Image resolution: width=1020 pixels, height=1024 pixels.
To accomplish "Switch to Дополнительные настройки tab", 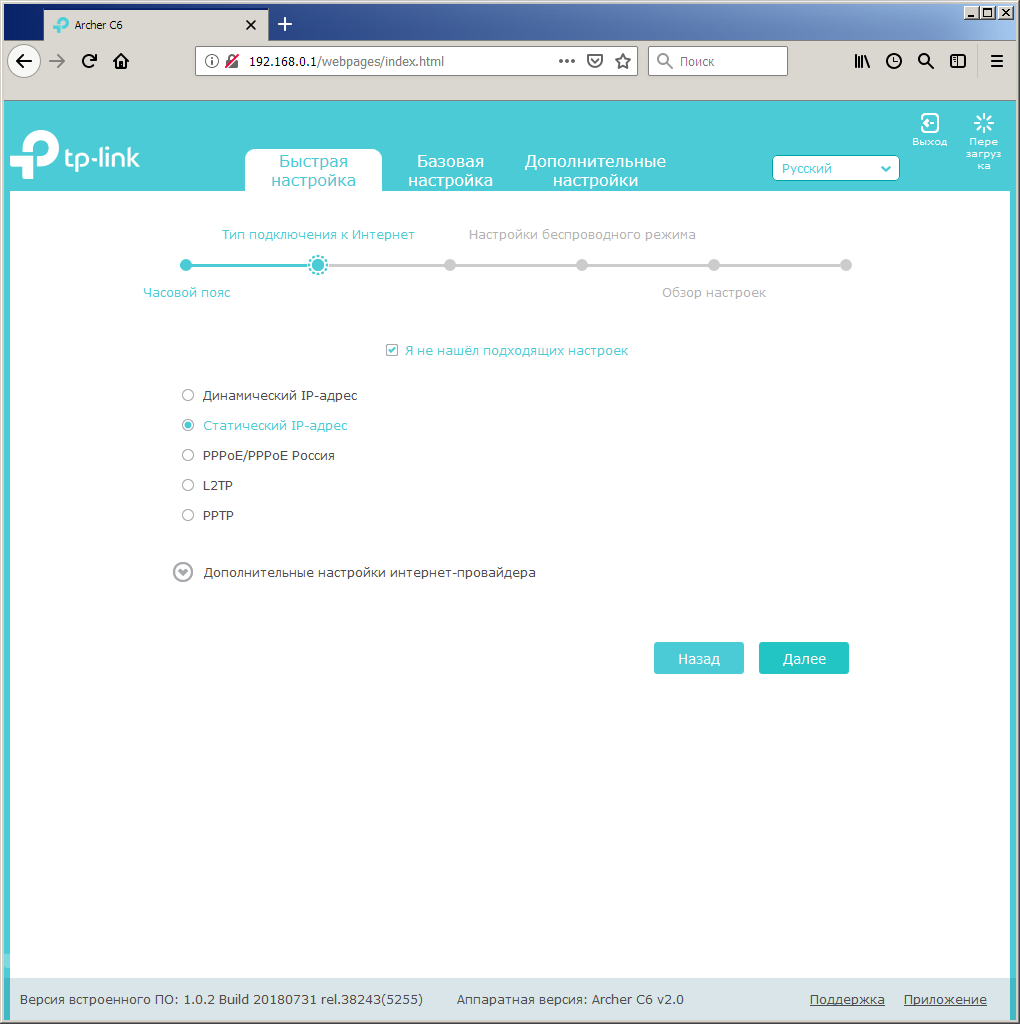I will point(595,171).
